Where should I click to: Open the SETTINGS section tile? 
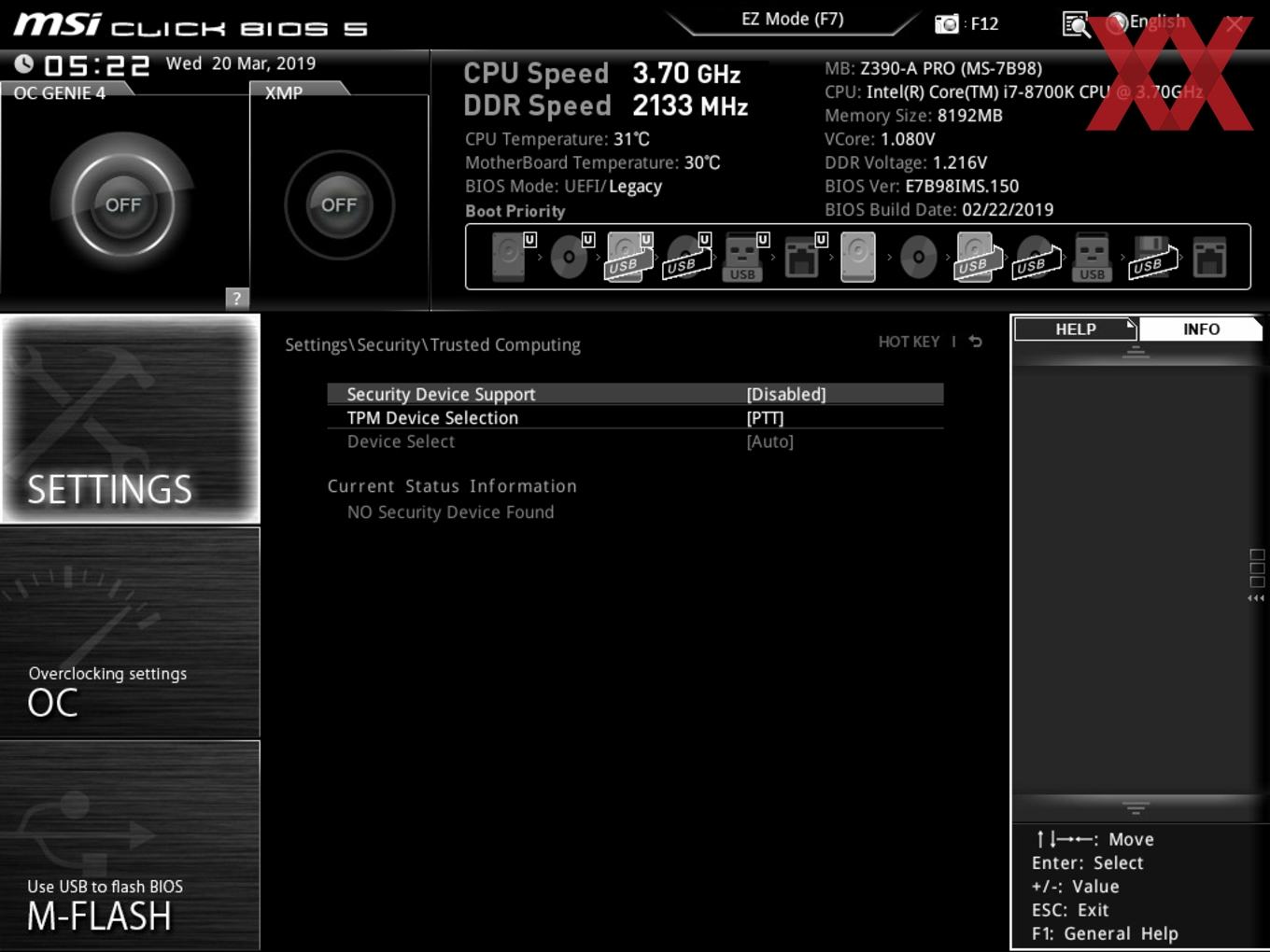click(130, 419)
